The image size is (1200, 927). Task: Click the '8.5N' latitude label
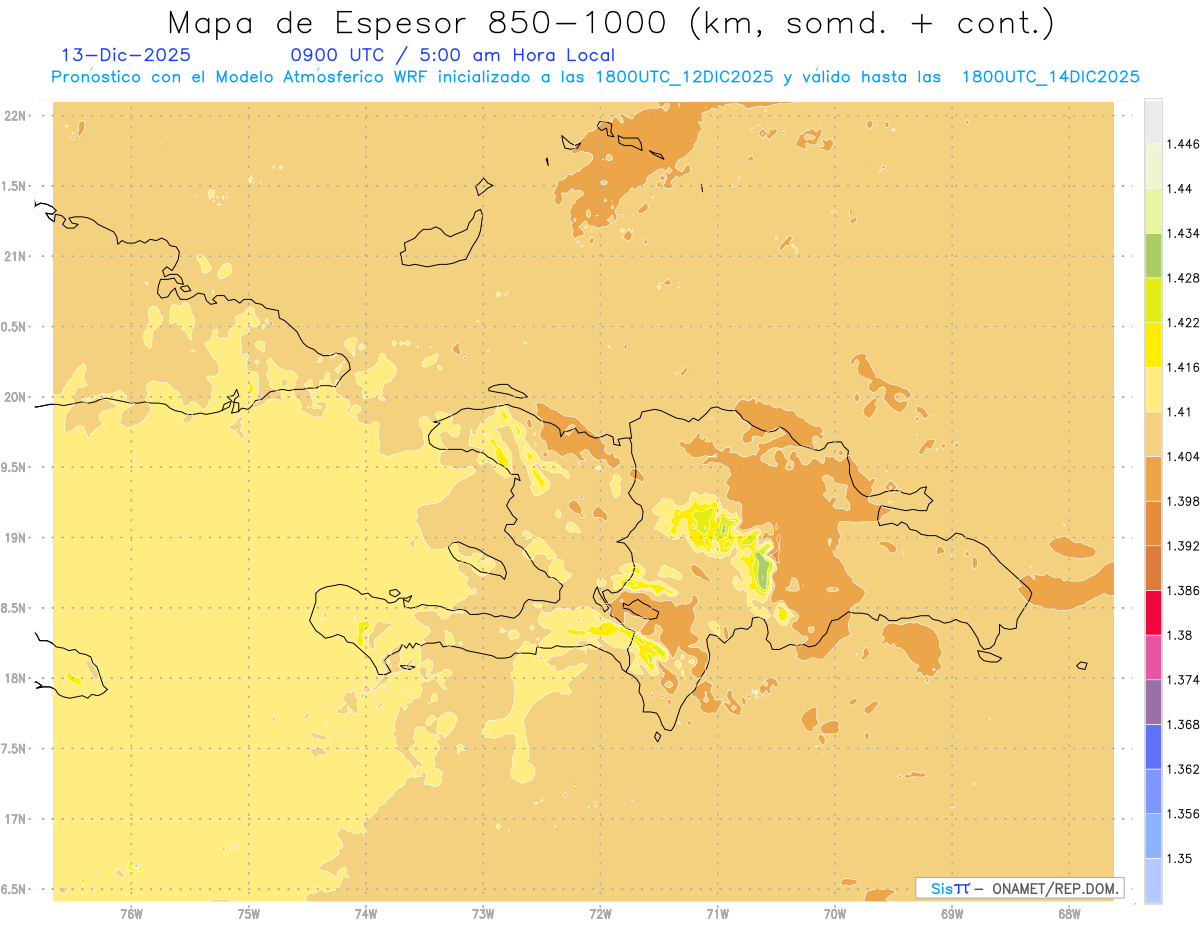pyautogui.click(x=14, y=608)
